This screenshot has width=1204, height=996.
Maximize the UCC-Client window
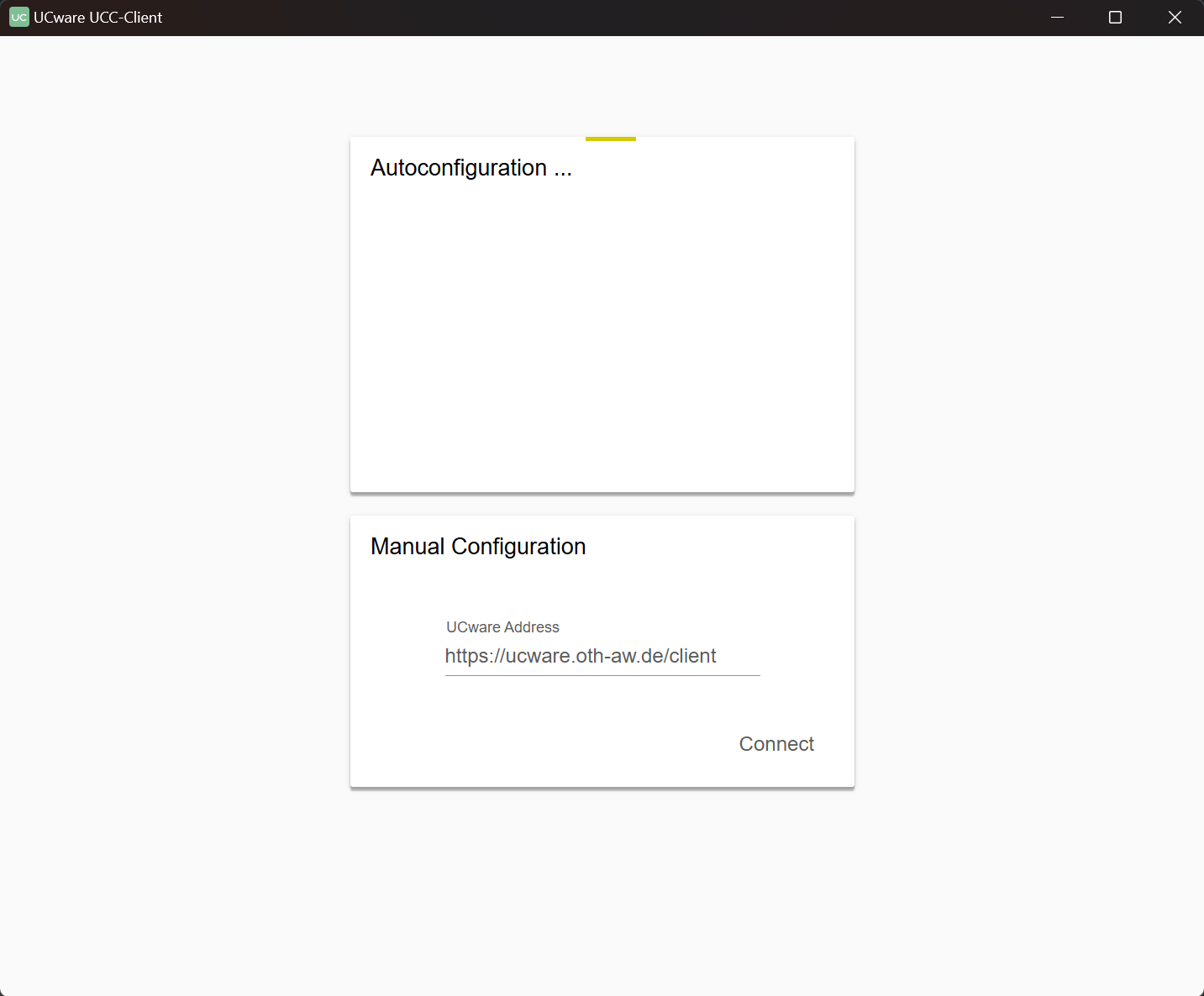point(1116,18)
